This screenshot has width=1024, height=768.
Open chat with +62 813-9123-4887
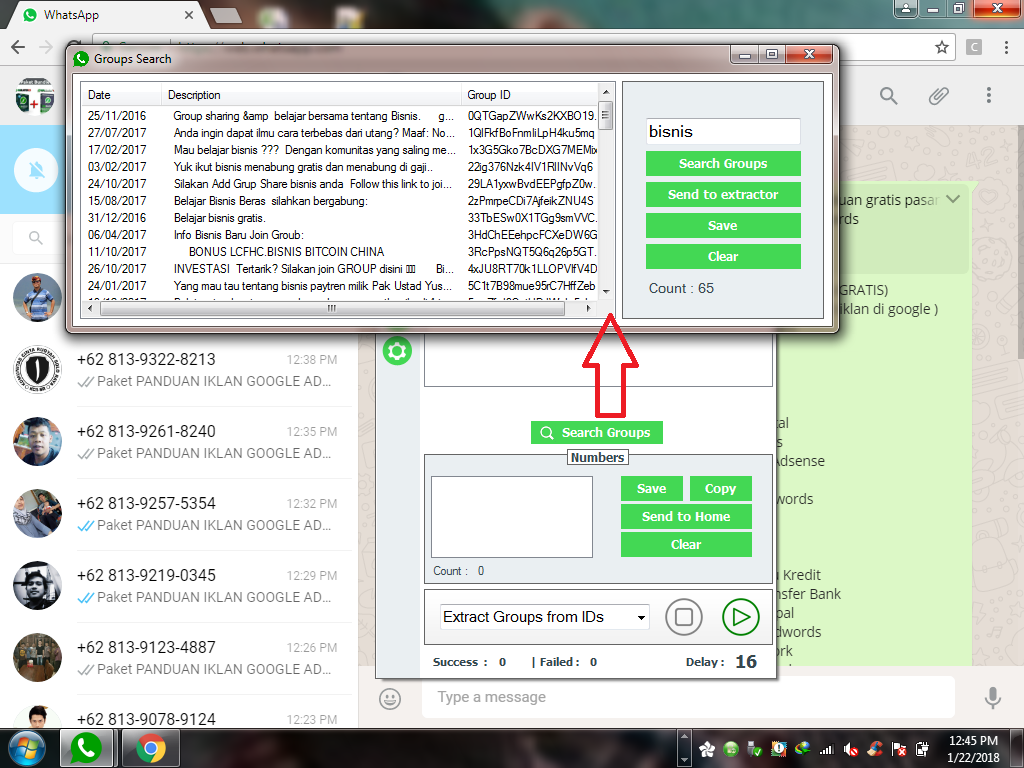[179, 657]
